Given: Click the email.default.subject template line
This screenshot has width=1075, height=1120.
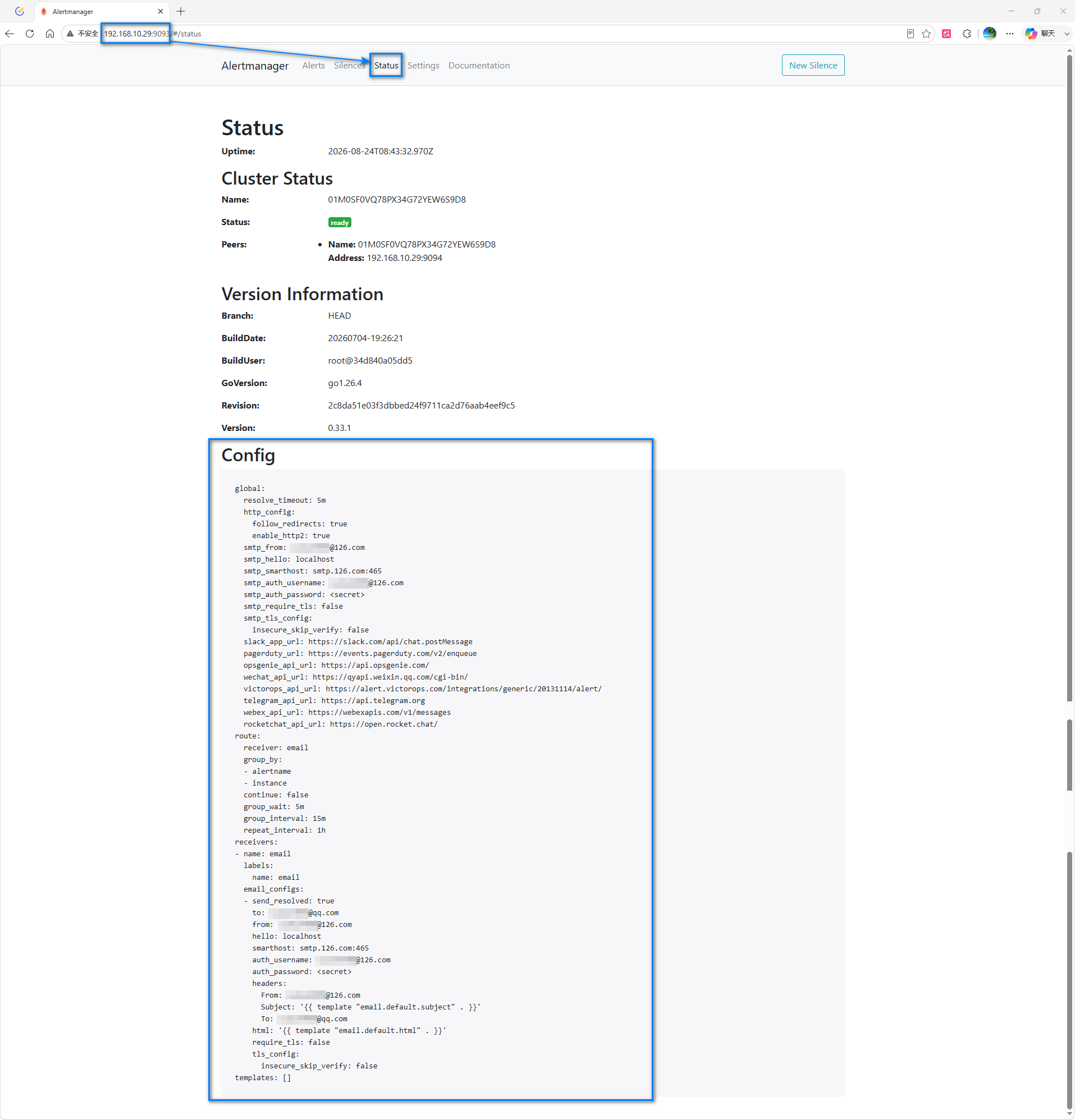Looking at the screenshot, I should [x=371, y=1007].
